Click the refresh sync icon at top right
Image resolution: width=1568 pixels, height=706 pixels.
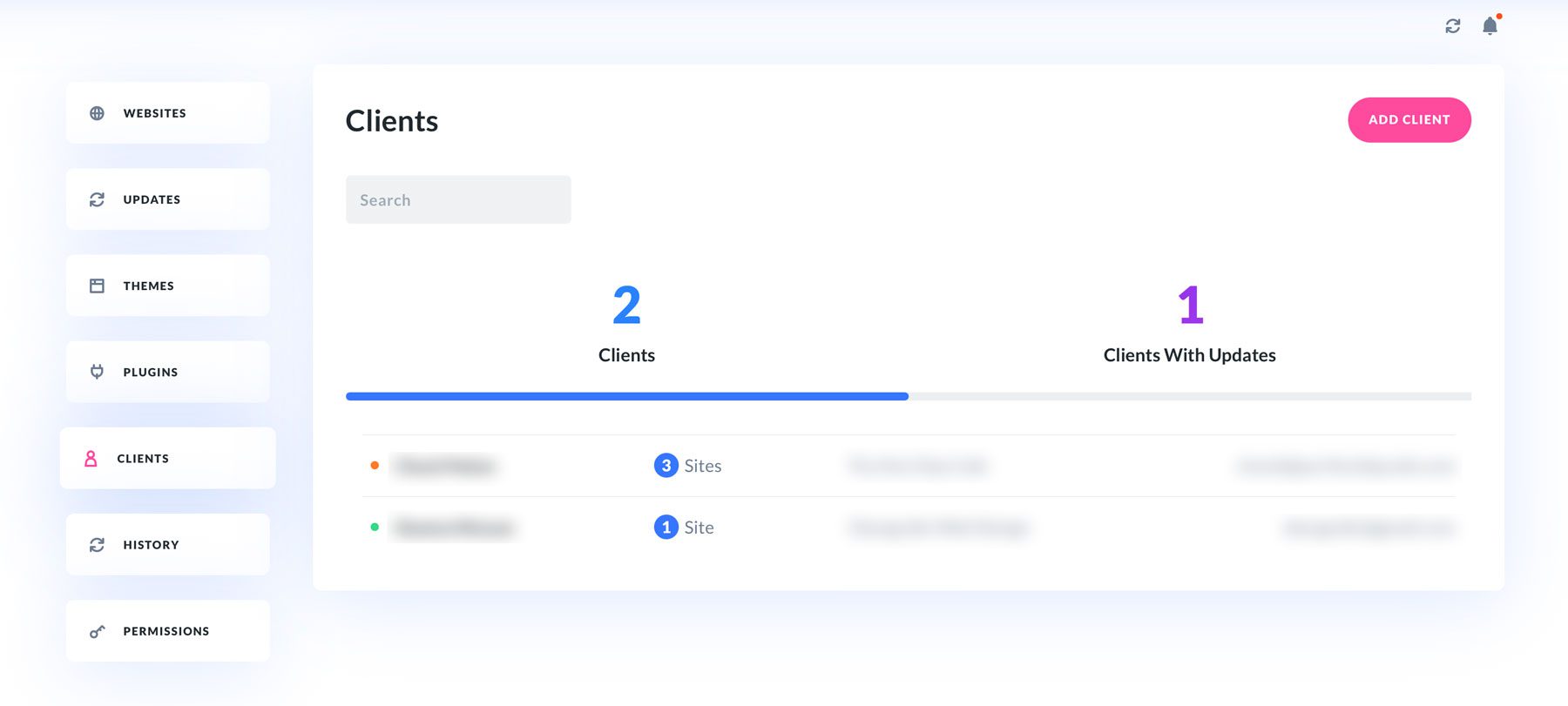coord(1452,26)
